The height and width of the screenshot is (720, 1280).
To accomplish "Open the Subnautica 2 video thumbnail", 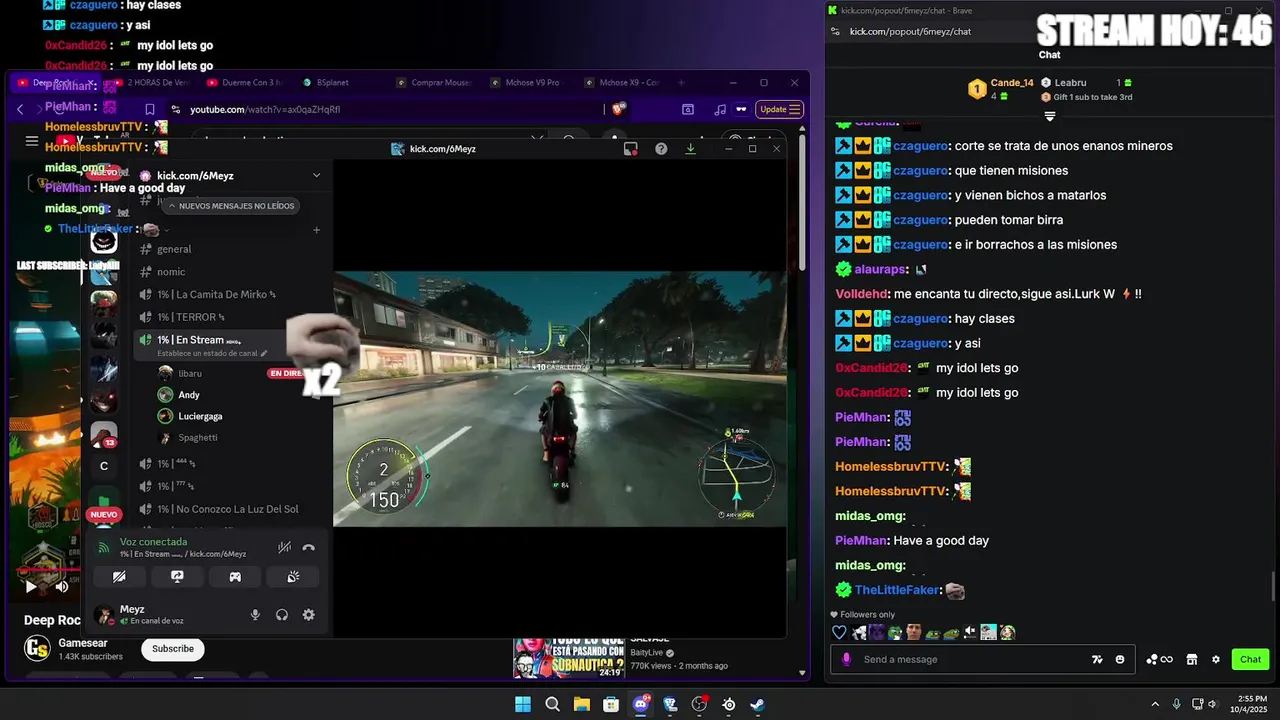I will click(x=569, y=657).
